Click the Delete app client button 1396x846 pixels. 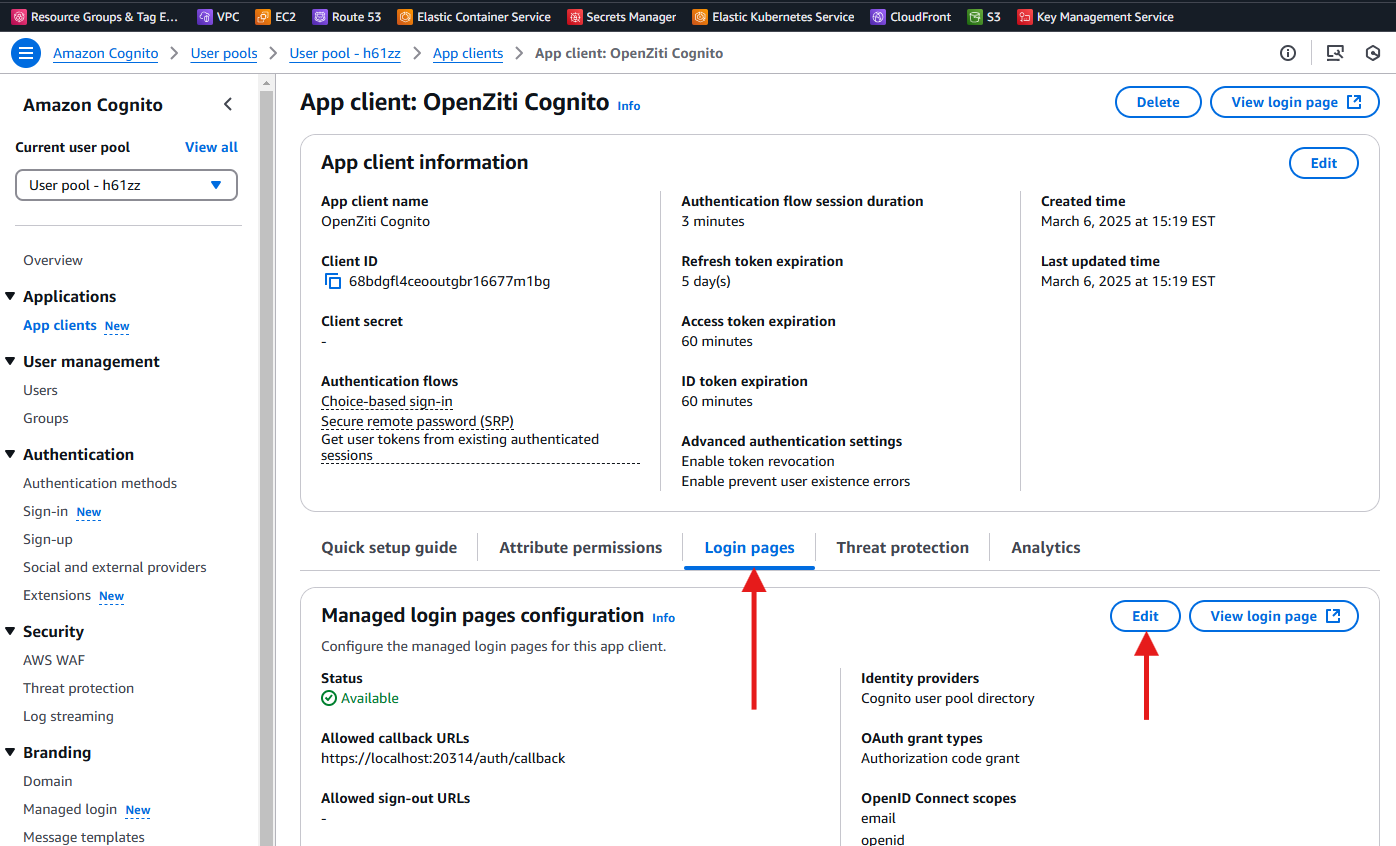pyautogui.click(x=1157, y=102)
